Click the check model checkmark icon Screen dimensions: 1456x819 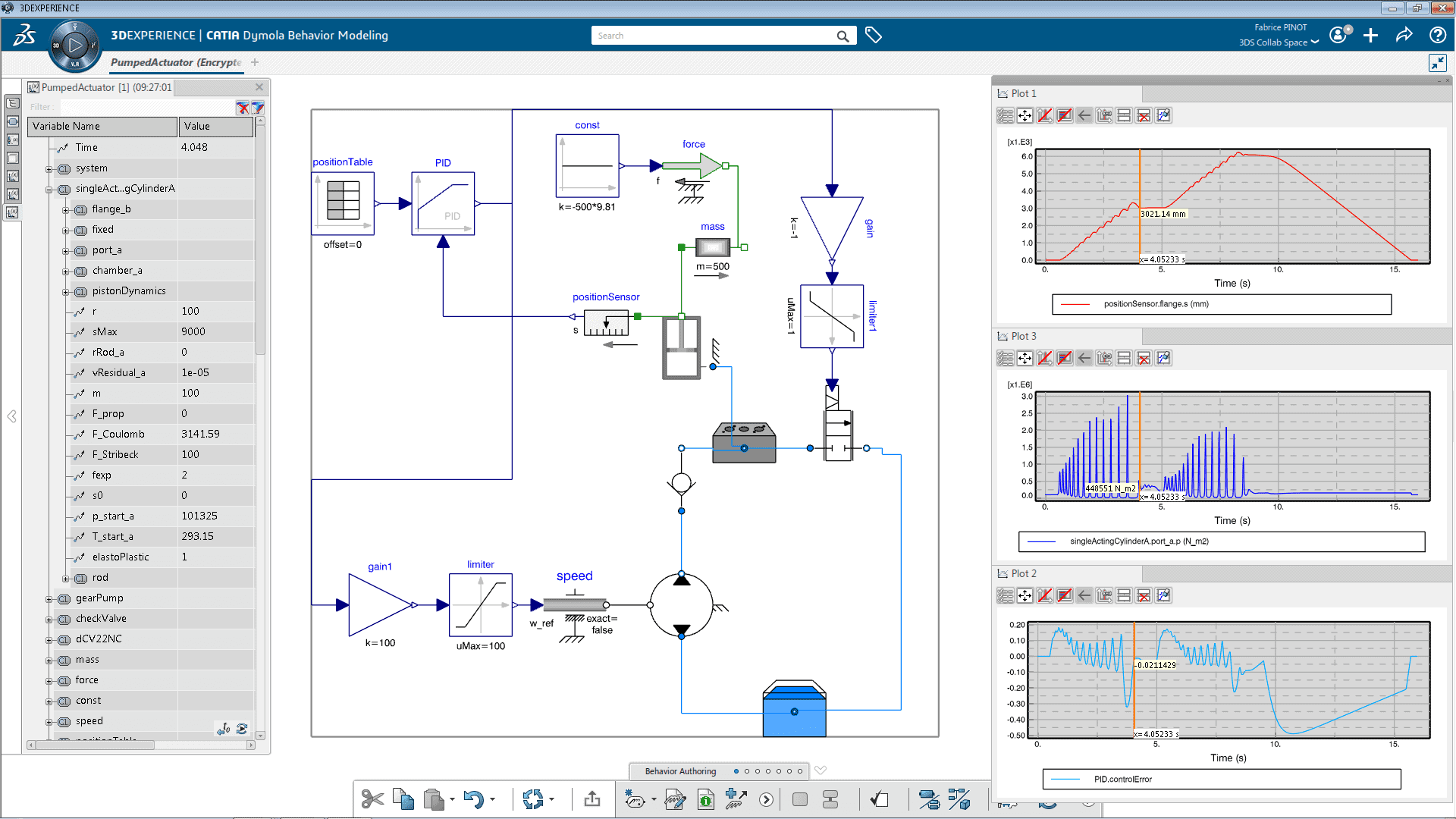[x=879, y=799]
